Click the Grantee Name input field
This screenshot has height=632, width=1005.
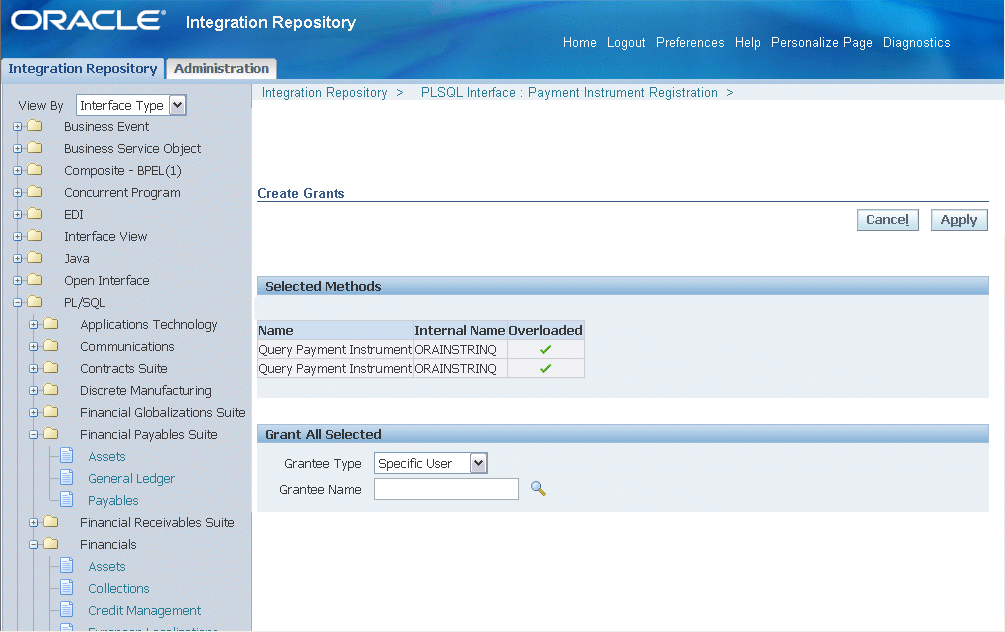[x=446, y=489]
